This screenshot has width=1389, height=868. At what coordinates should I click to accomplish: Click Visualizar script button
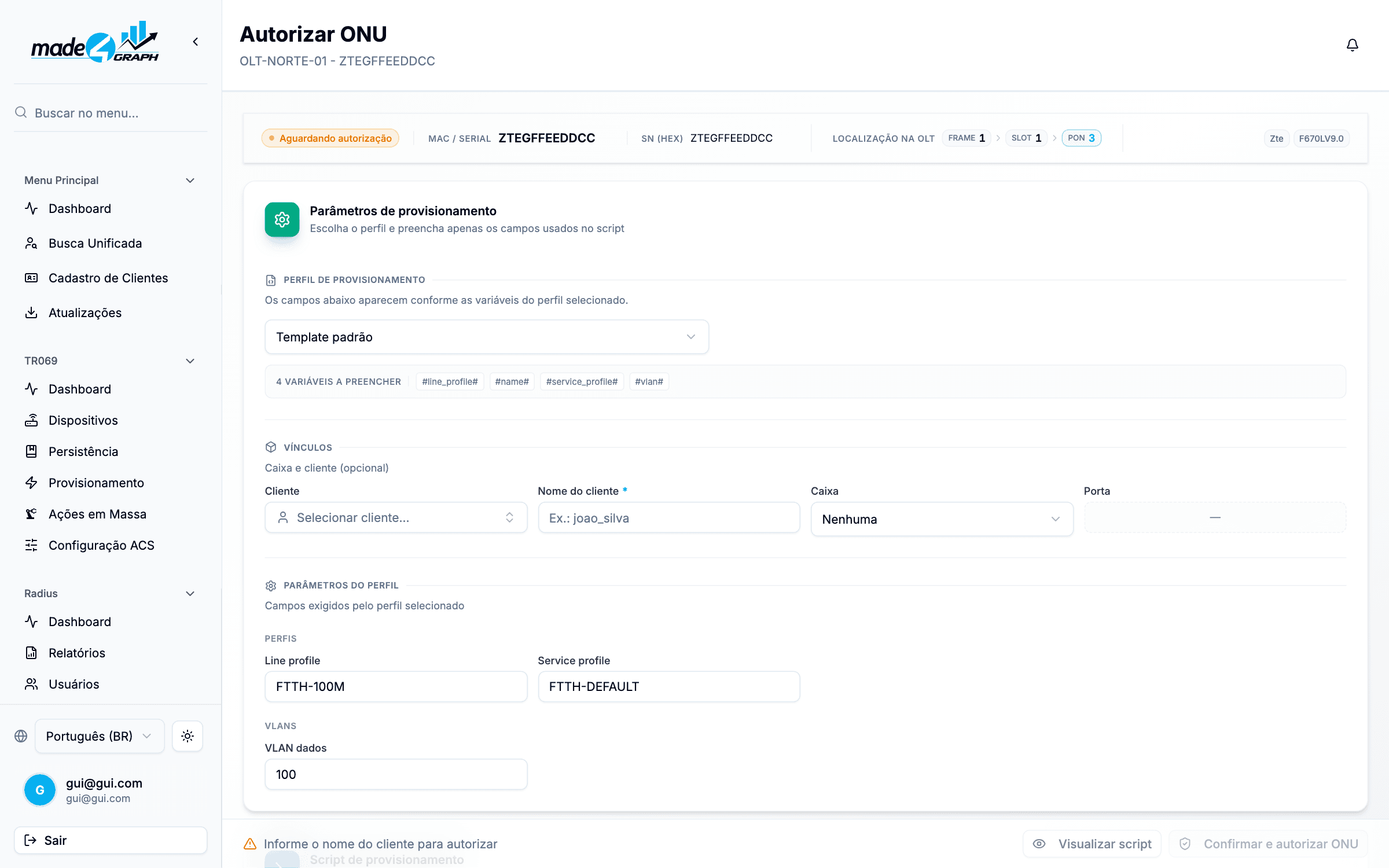tap(1093, 844)
